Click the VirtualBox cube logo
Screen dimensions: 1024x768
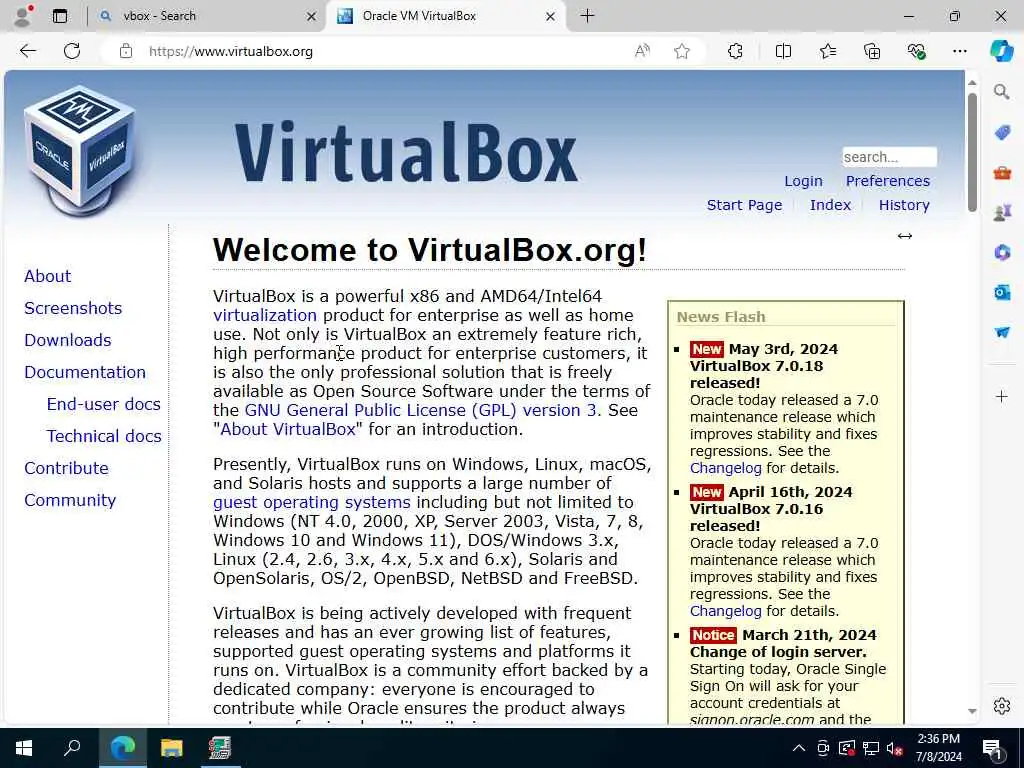[x=80, y=152]
